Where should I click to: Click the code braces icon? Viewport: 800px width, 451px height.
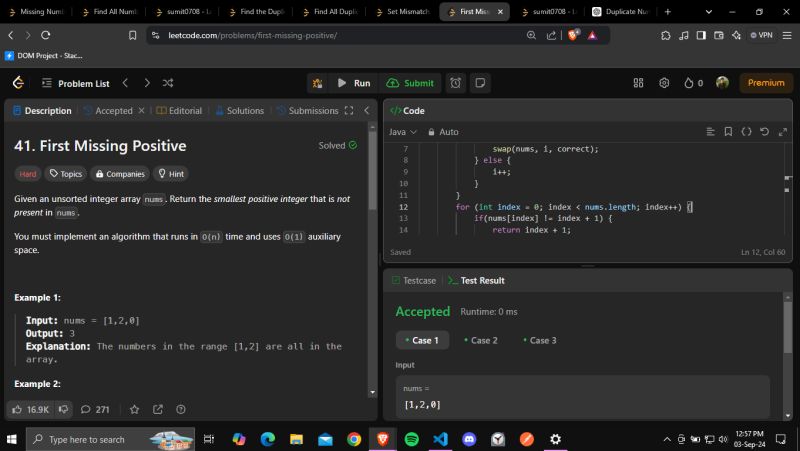[x=746, y=132]
